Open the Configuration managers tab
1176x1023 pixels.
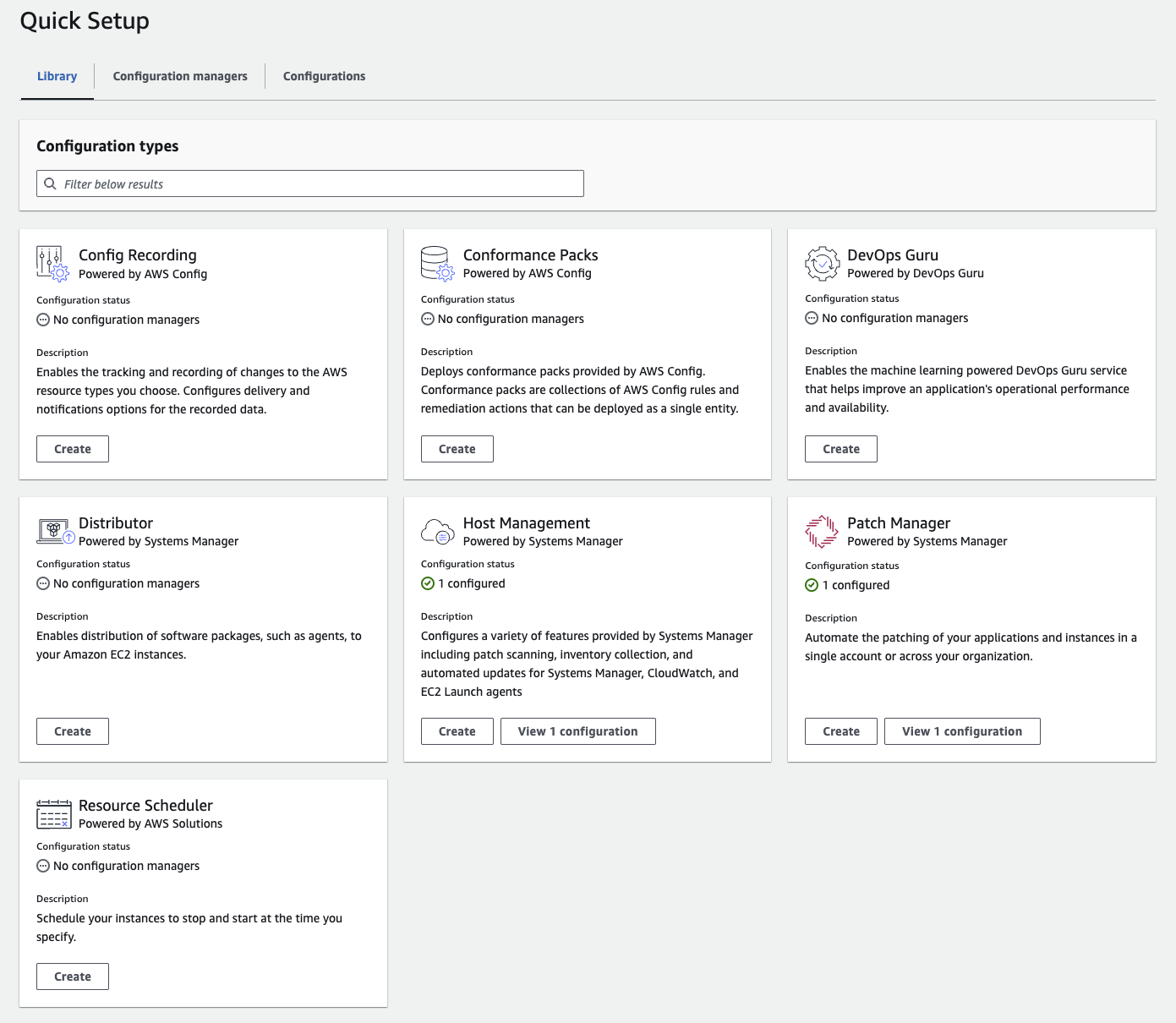[x=180, y=76]
